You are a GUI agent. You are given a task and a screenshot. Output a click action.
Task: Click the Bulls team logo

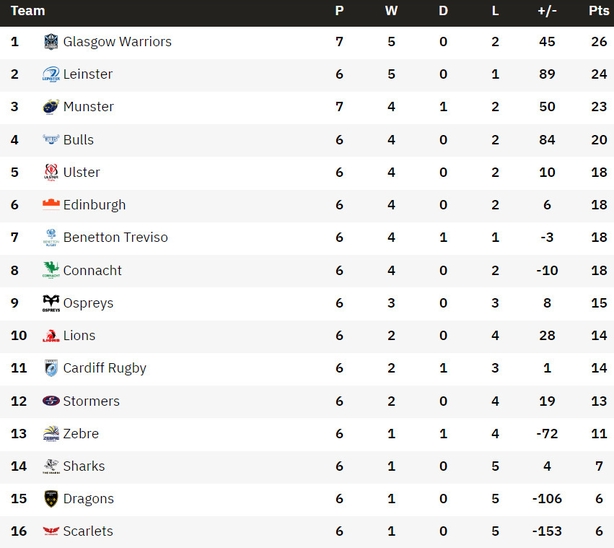coord(51,139)
